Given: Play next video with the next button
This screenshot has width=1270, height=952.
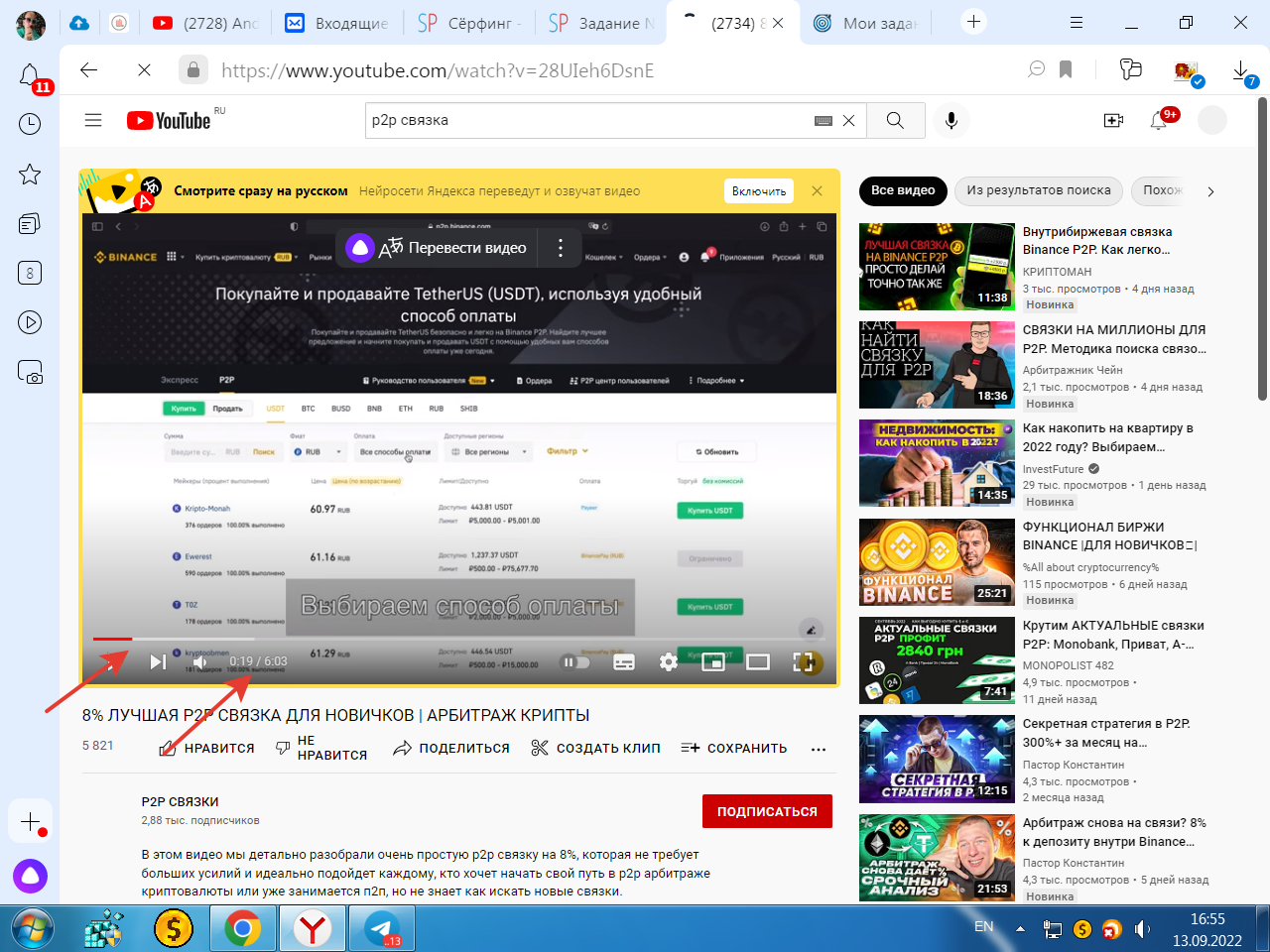Looking at the screenshot, I should click(158, 661).
